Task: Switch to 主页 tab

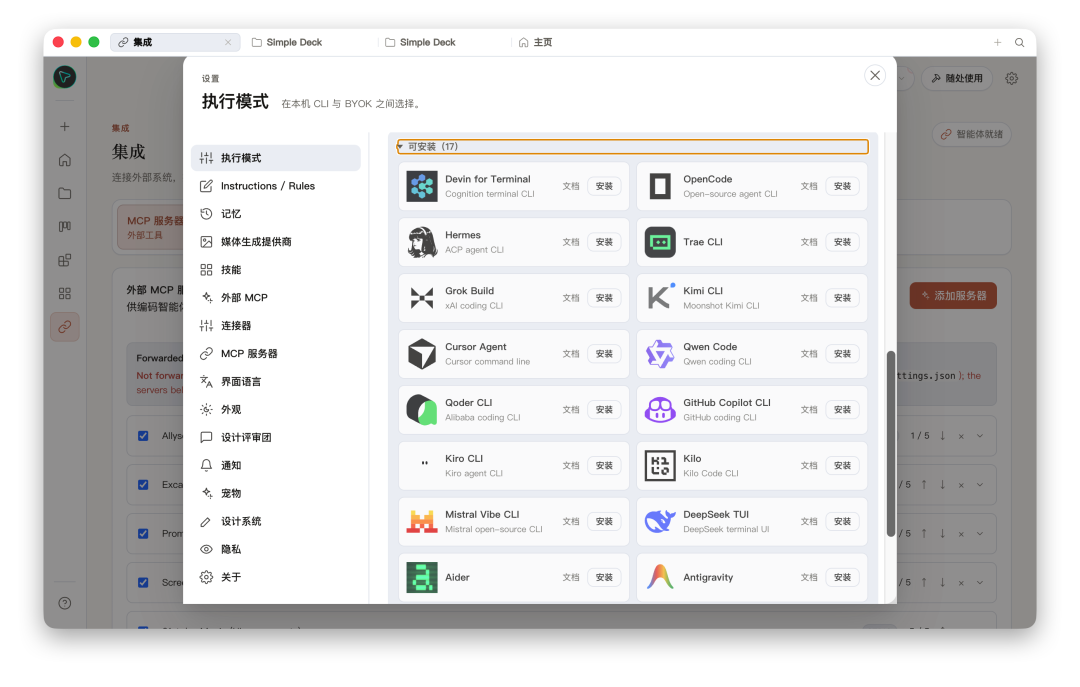Action: pos(543,43)
